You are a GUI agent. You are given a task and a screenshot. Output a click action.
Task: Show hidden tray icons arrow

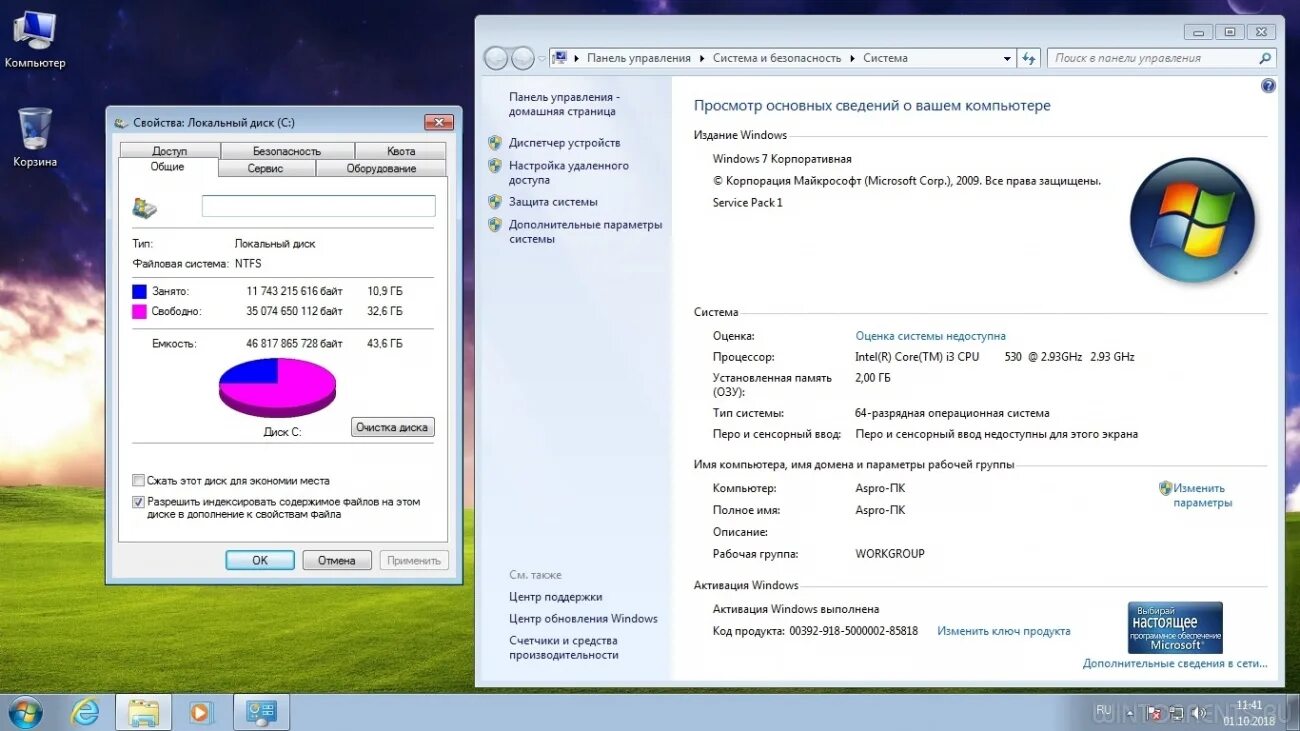pyautogui.click(x=1128, y=714)
